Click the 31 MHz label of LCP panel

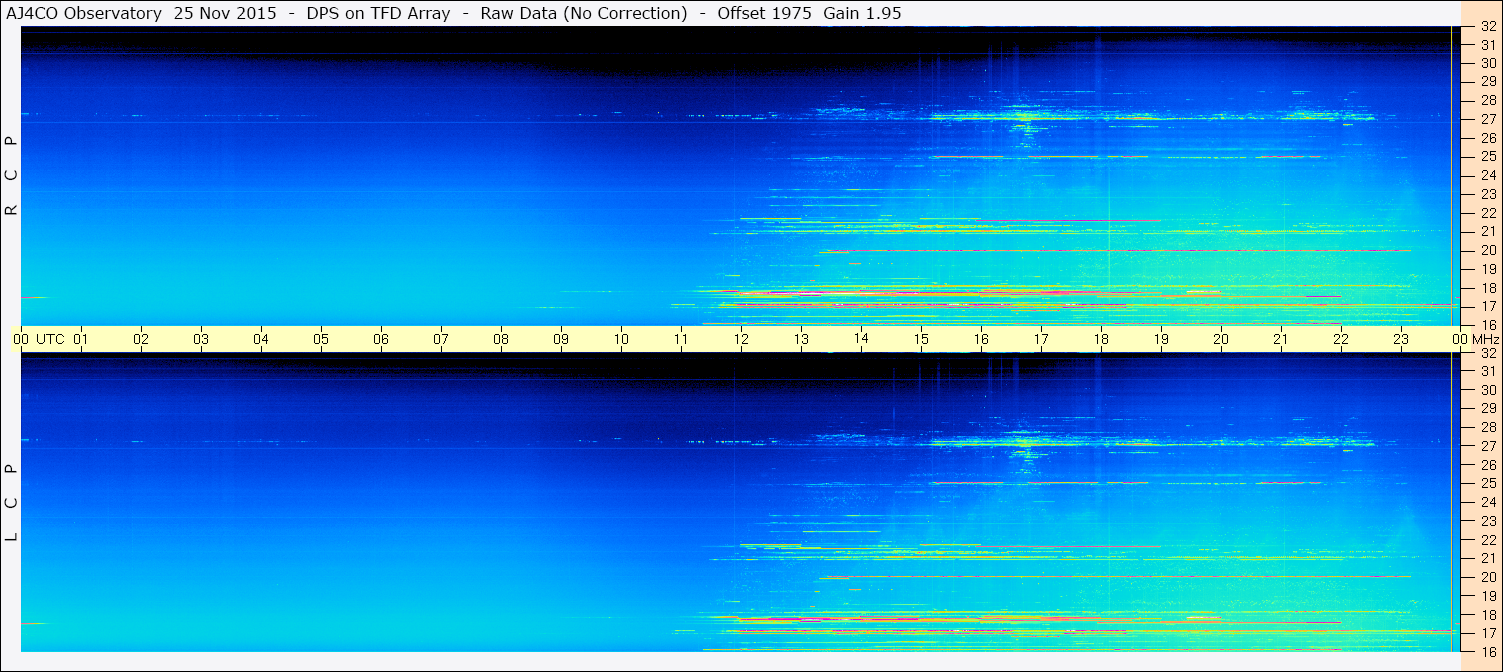tap(1487, 371)
